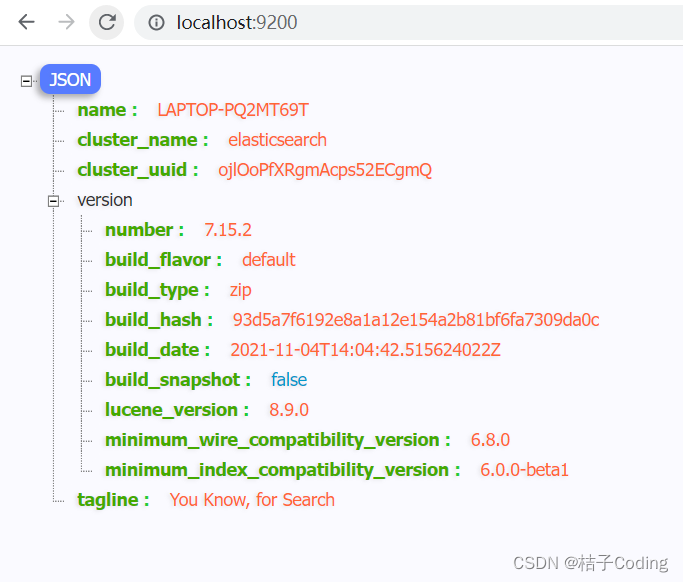Select the date value 2021-11-04T14:04:42.515624022Z
683x582 pixels.
[365, 350]
